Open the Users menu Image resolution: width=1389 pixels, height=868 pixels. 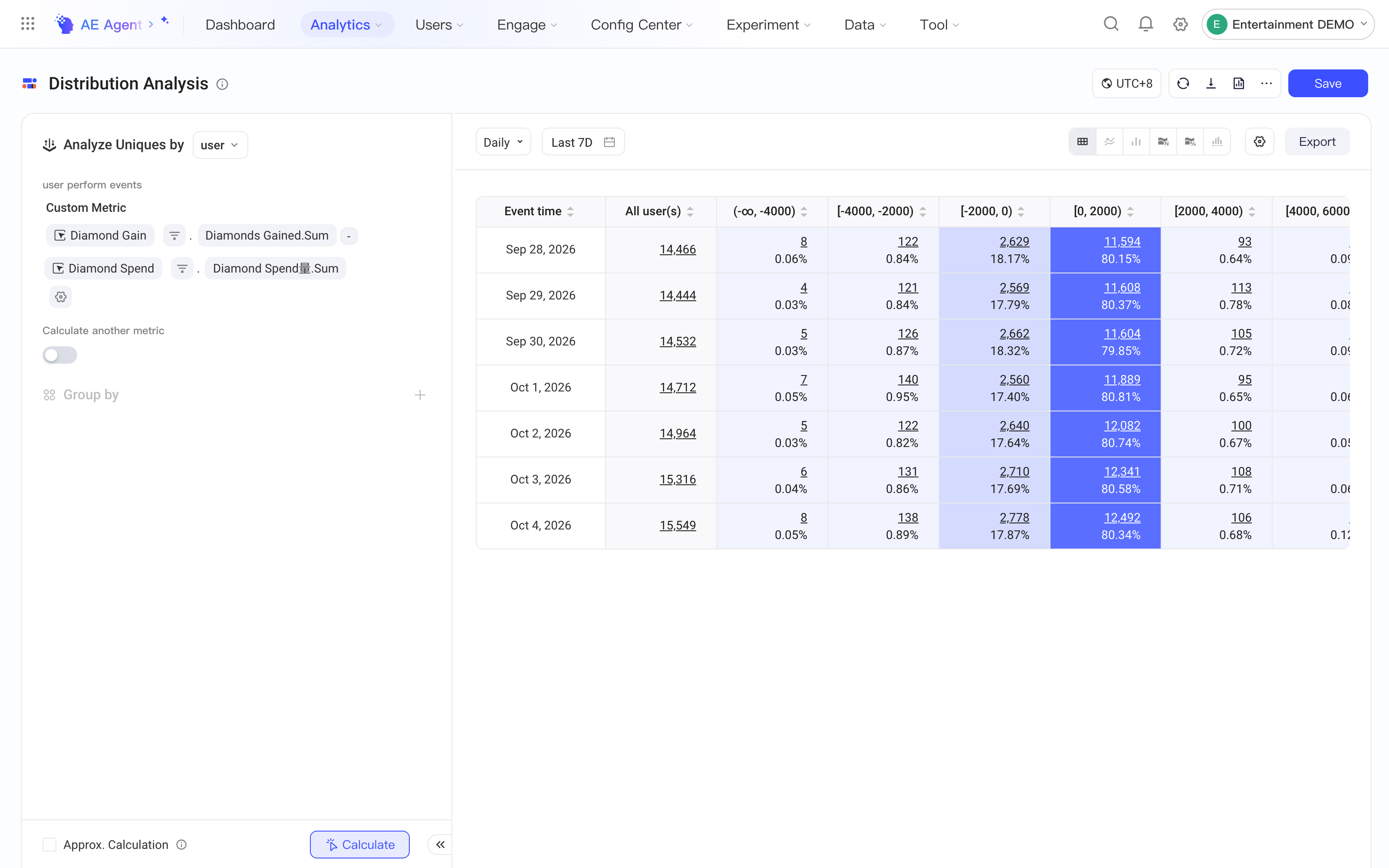(x=439, y=24)
